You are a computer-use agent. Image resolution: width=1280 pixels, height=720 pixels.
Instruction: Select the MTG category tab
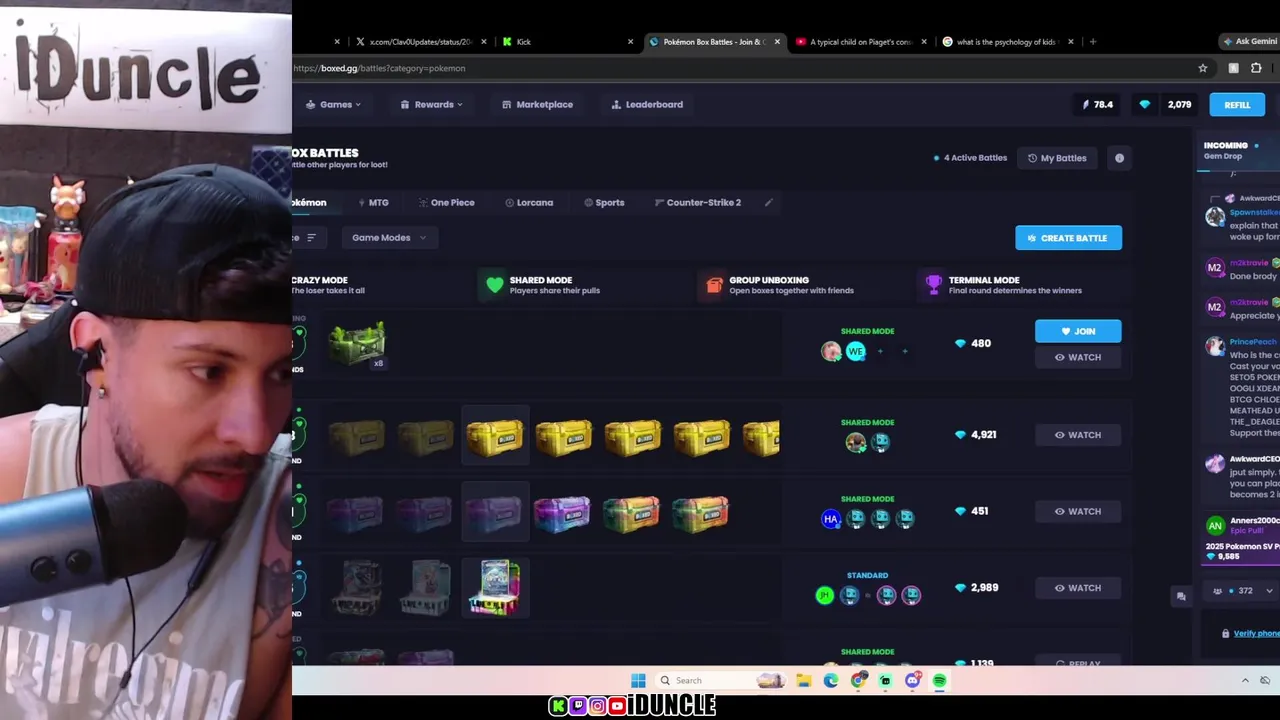(373, 202)
